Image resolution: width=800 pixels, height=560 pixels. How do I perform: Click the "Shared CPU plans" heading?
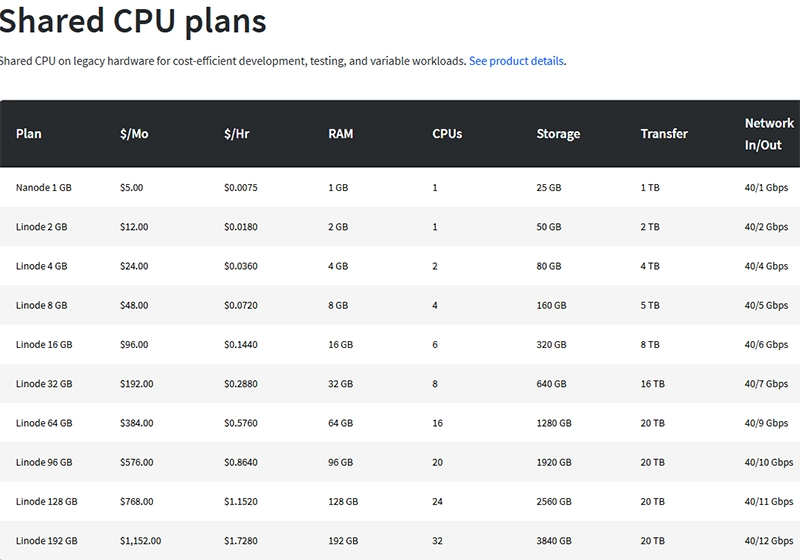[133, 20]
